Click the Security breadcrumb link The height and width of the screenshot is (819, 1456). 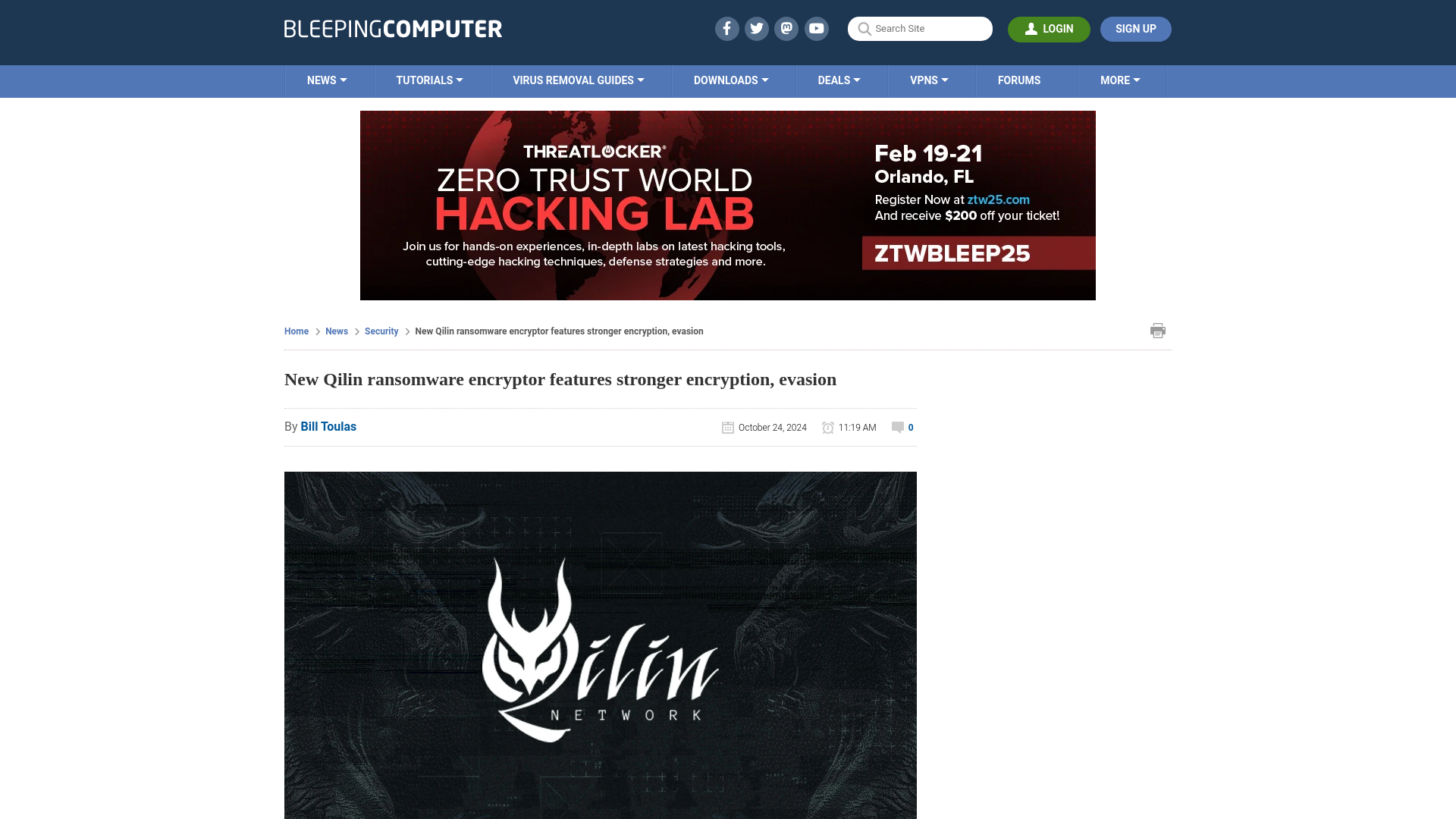pos(381,331)
